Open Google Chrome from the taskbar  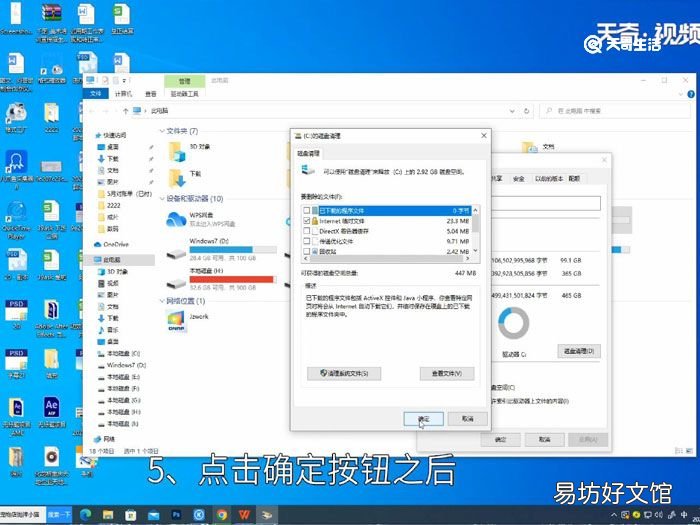point(222,515)
